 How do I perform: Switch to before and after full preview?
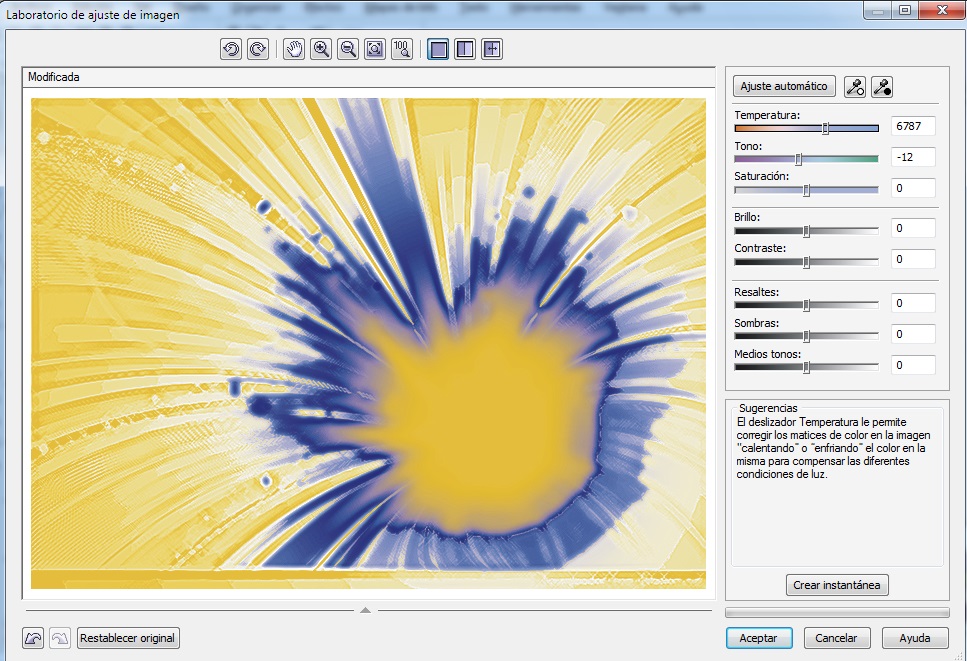(x=465, y=49)
